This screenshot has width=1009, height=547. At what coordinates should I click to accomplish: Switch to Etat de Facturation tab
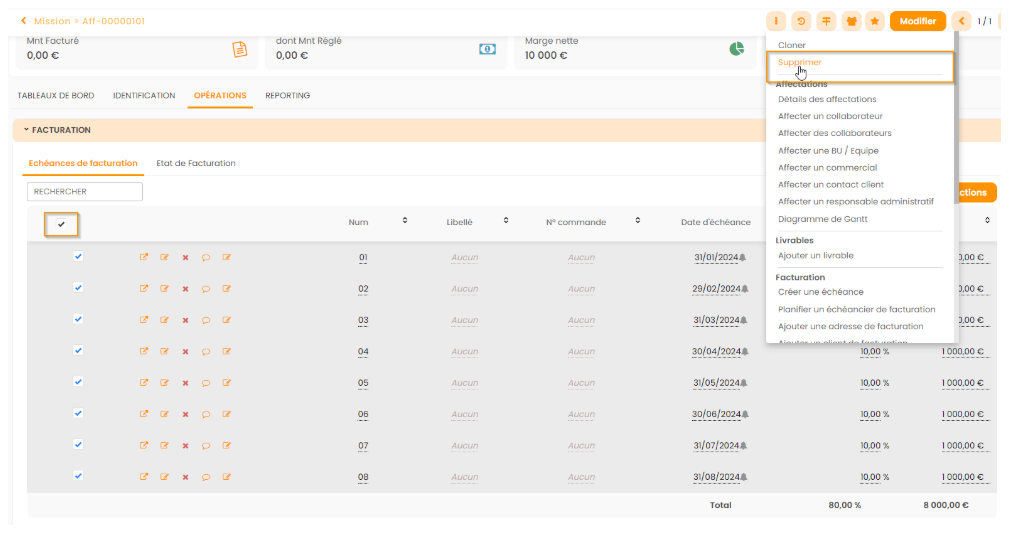click(x=196, y=163)
